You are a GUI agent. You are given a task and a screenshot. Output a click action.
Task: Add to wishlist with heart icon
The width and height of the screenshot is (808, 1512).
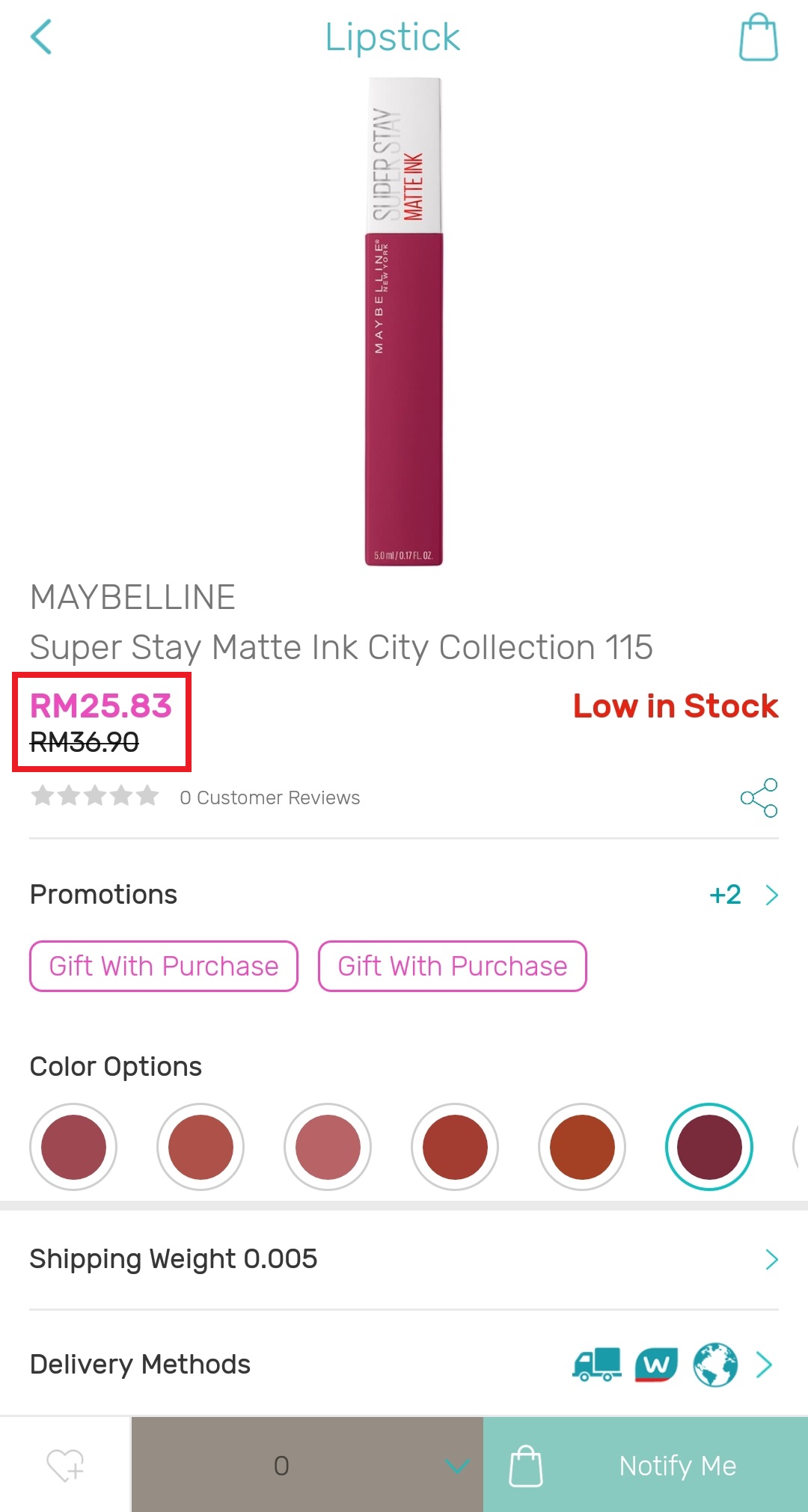65,1465
